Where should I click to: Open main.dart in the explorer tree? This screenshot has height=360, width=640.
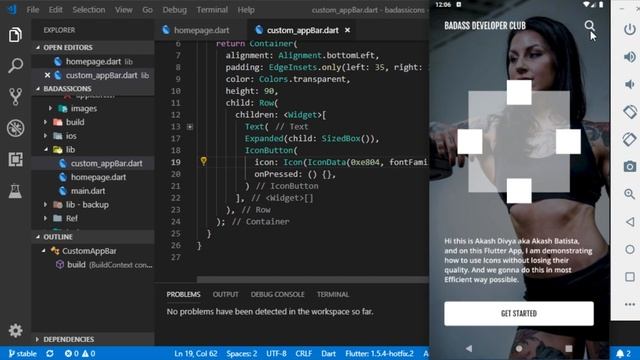point(88,191)
